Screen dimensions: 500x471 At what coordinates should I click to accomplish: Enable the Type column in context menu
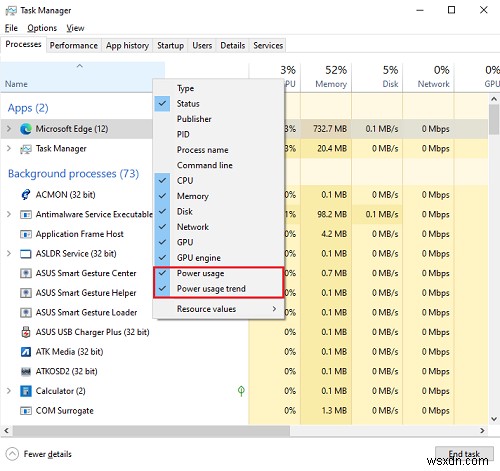pos(219,88)
